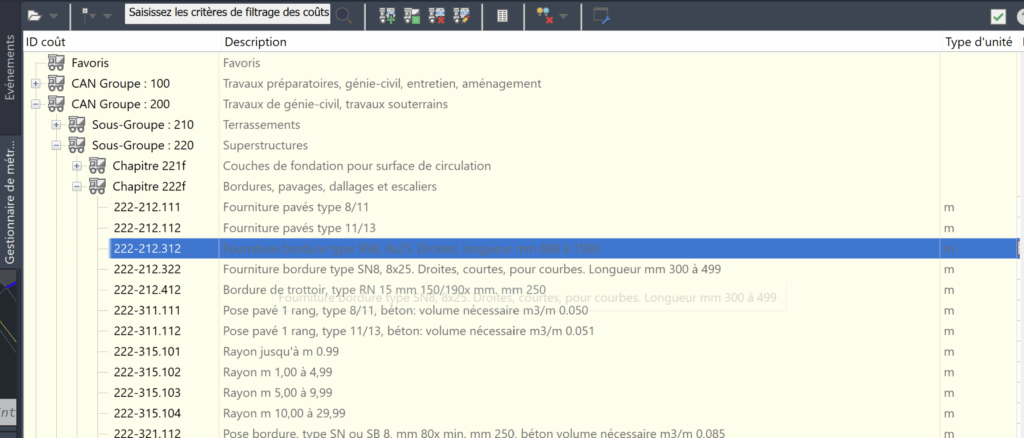Click the magnifier search icon beside filter field
Screen dimensions: 1024x438
click(x=344, y=15)
